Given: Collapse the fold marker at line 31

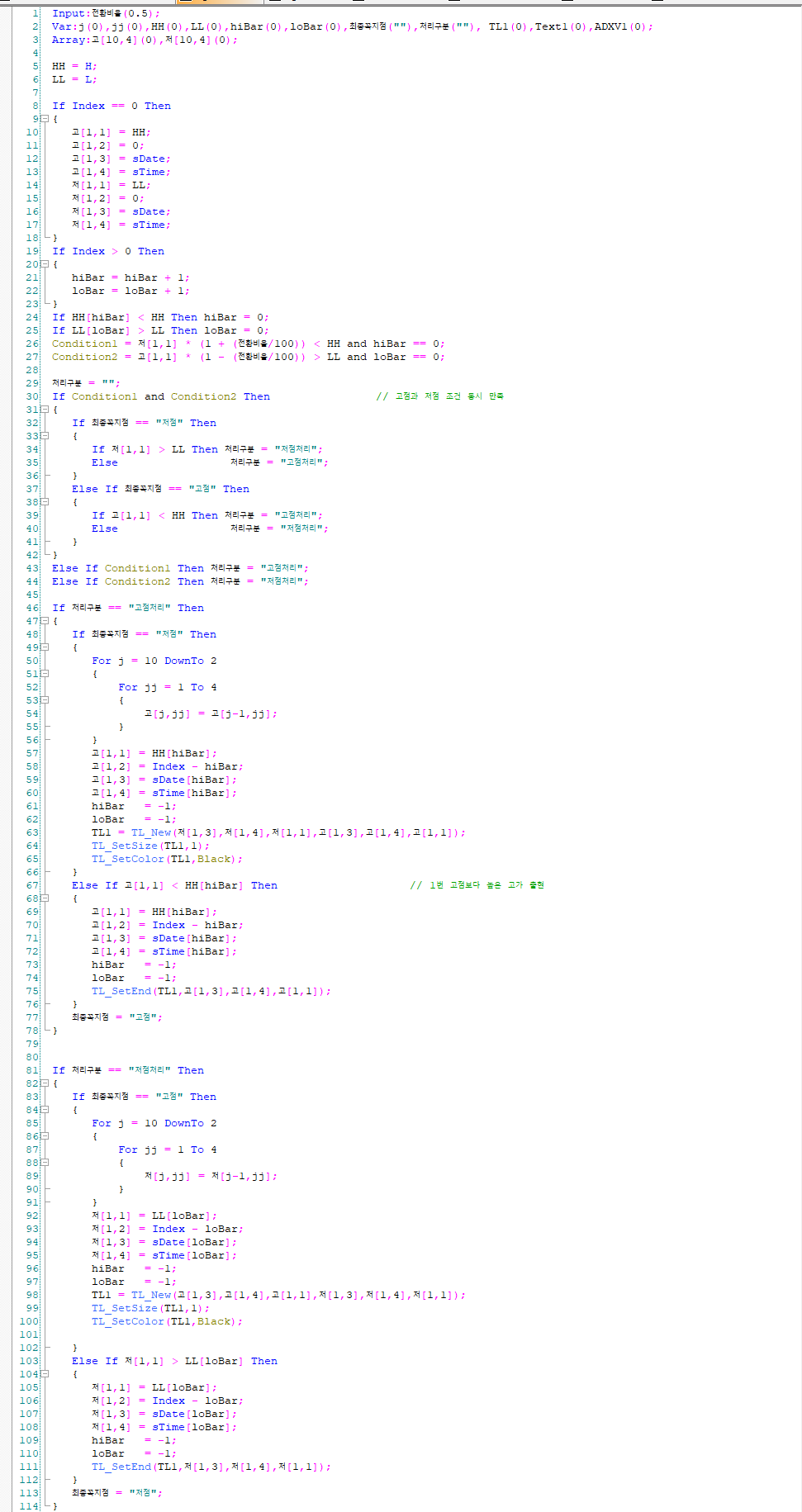Looking at the screenshot, I should (45, 410).
